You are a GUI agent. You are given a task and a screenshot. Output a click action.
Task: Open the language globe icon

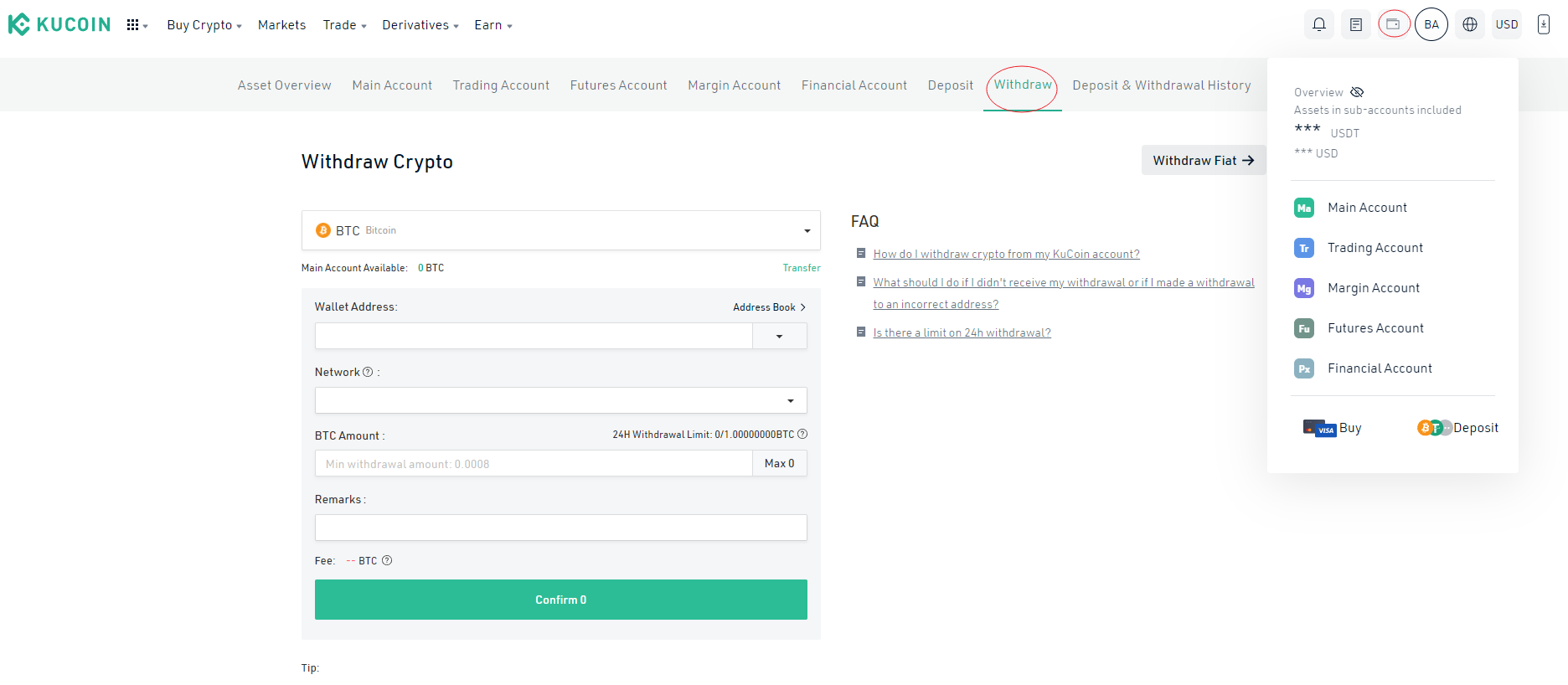click(x=1470, y=24)
